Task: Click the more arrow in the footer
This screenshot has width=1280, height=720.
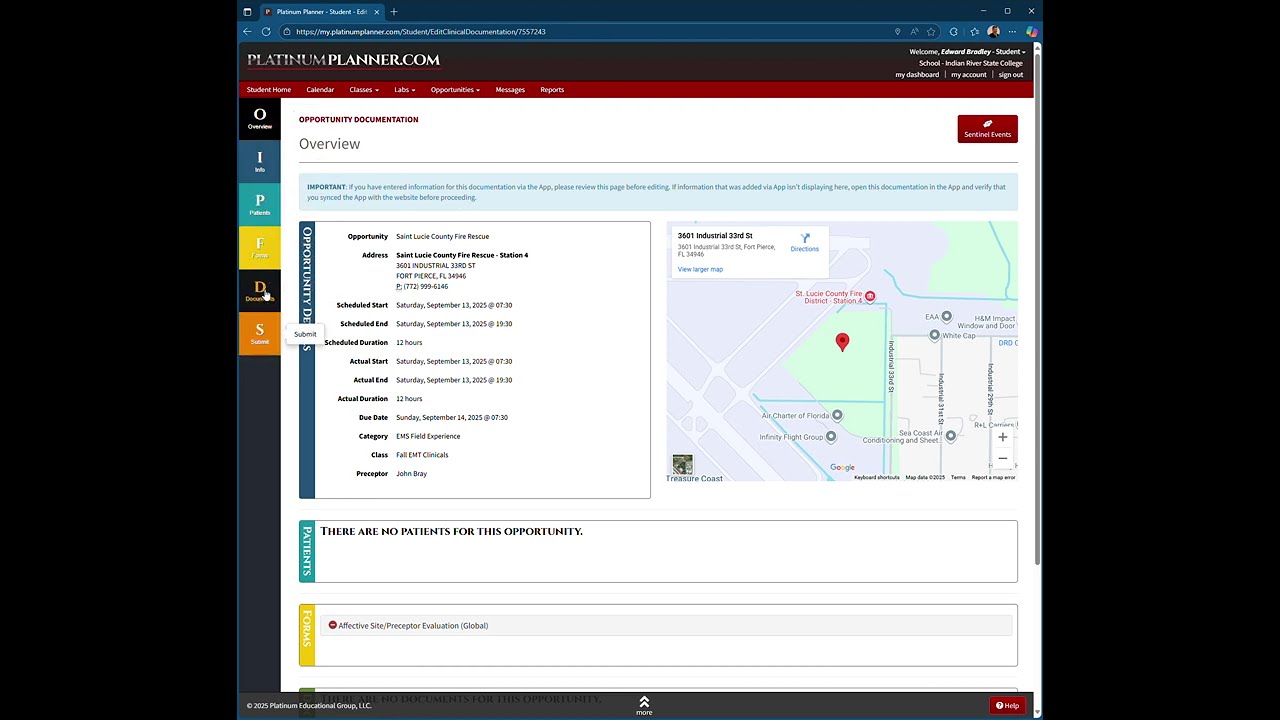Action: pos(644,705)
